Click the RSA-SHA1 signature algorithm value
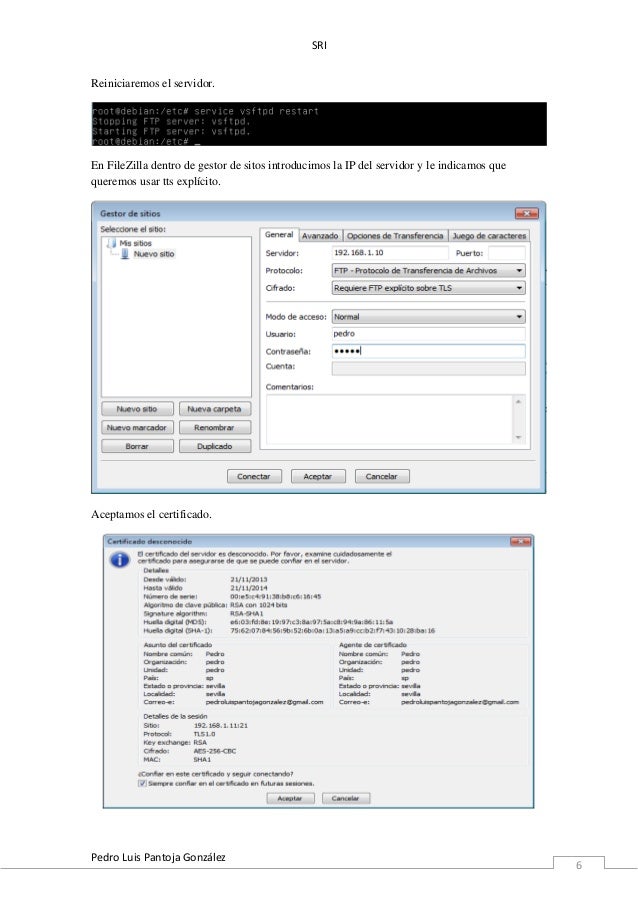 tap(246, 614)
